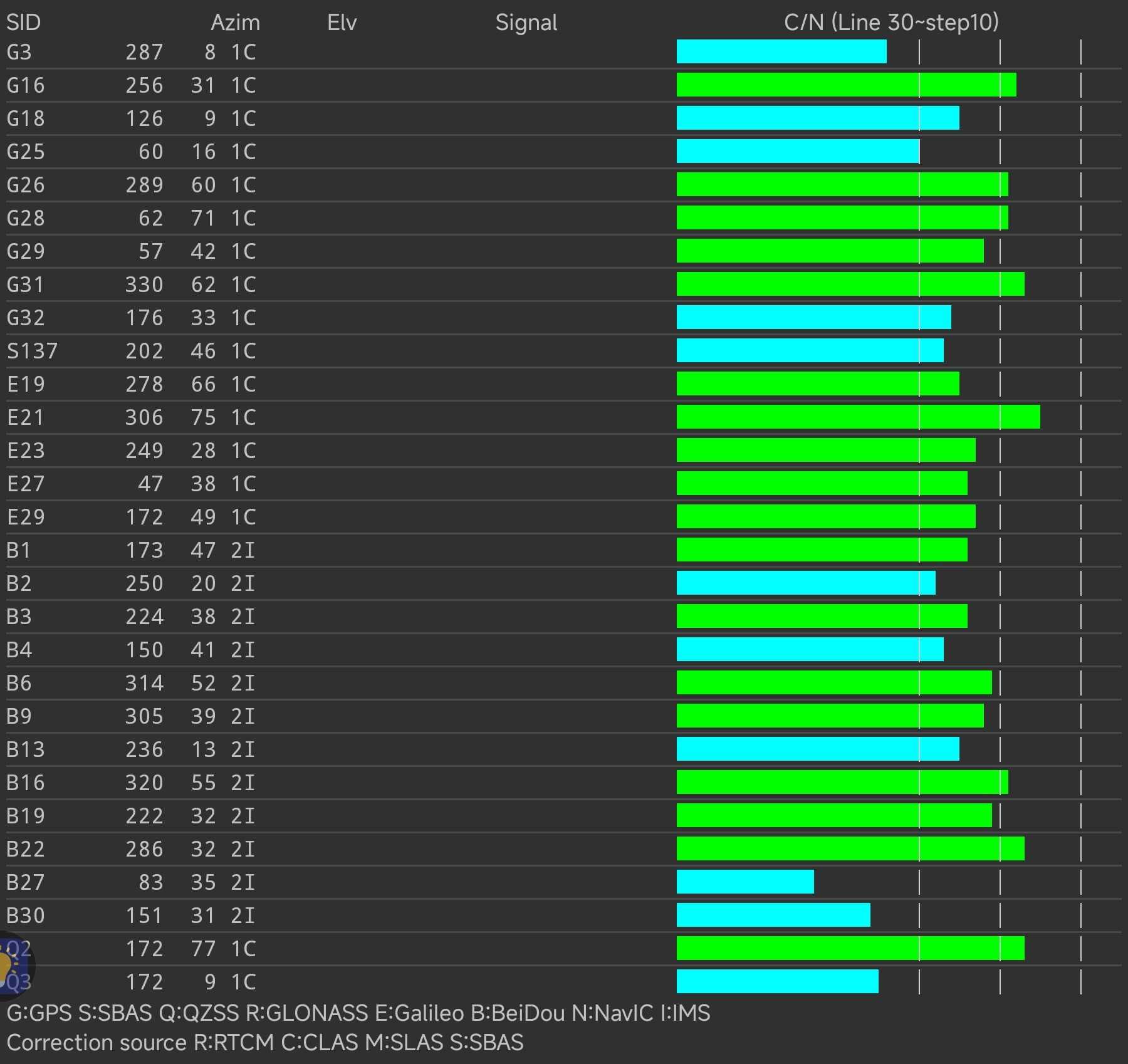Image resolution: width=1128 pixels, height=1064 pixels.
Task: Select BeiDou satellite B16
Action: coord(26,783)
